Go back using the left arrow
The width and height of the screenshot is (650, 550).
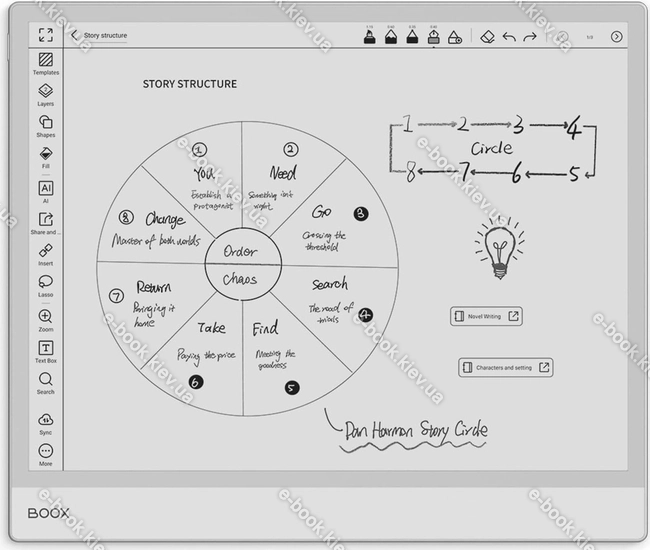(x=74, y=35)
